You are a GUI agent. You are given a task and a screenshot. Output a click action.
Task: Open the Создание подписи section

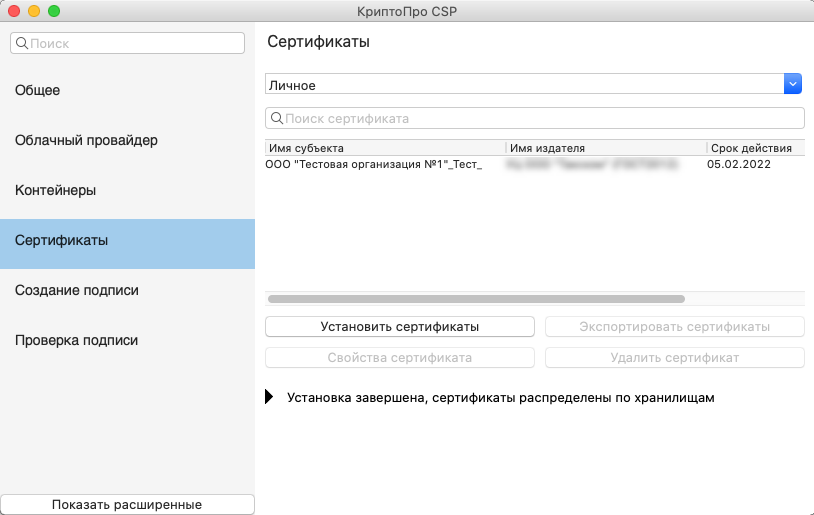pos(77,290)
